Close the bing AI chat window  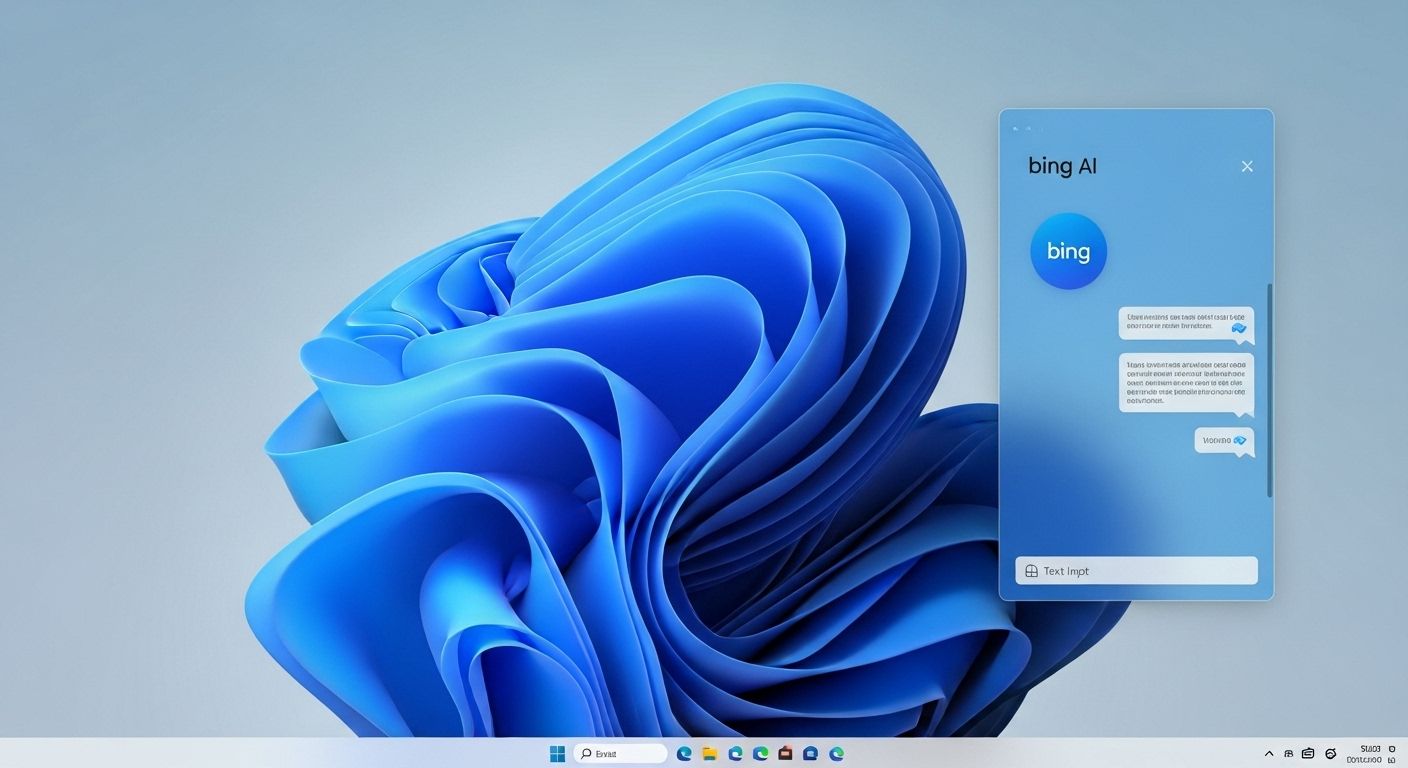[x=1247, y=166]
